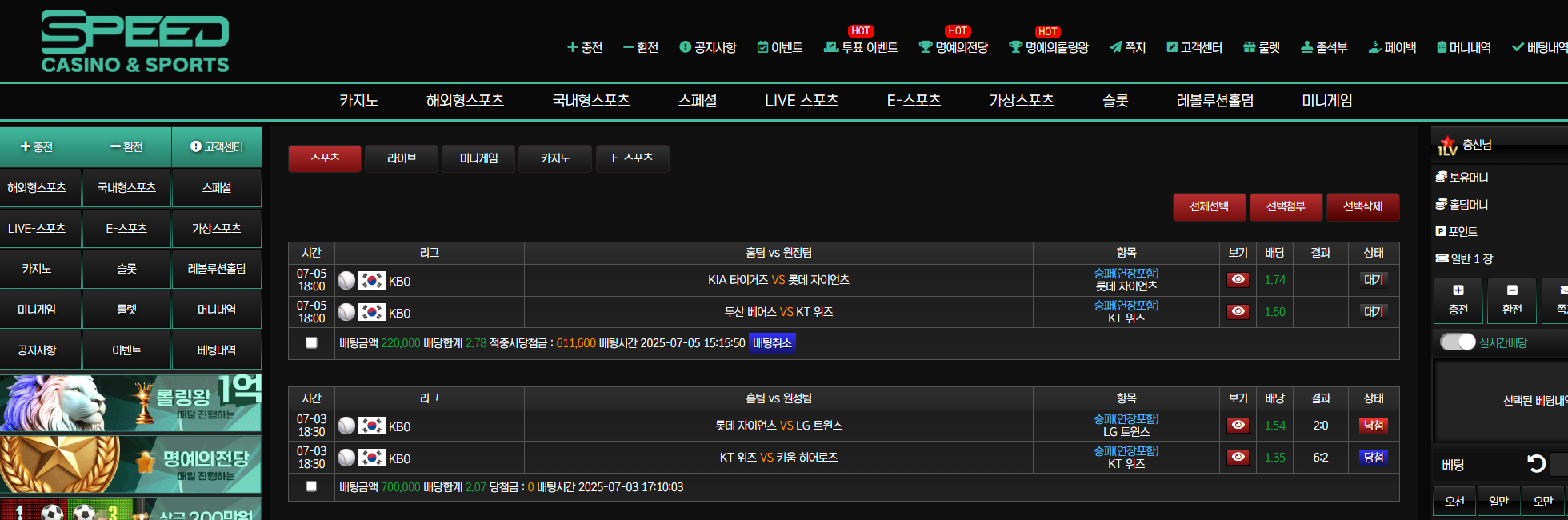The image size is (1568, 520).
Task: Open 명예의전당 trophy link in header
Action: pos(954,47)
